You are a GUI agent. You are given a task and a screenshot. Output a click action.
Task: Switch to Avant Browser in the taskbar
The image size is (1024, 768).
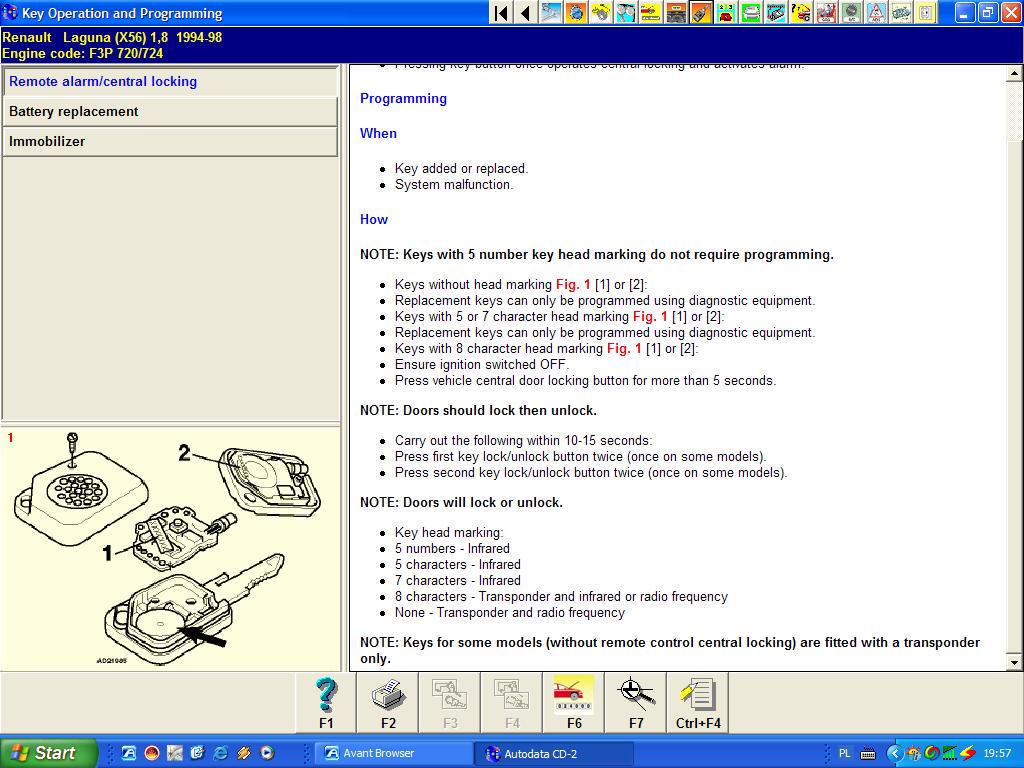click(x=394, y=754)
